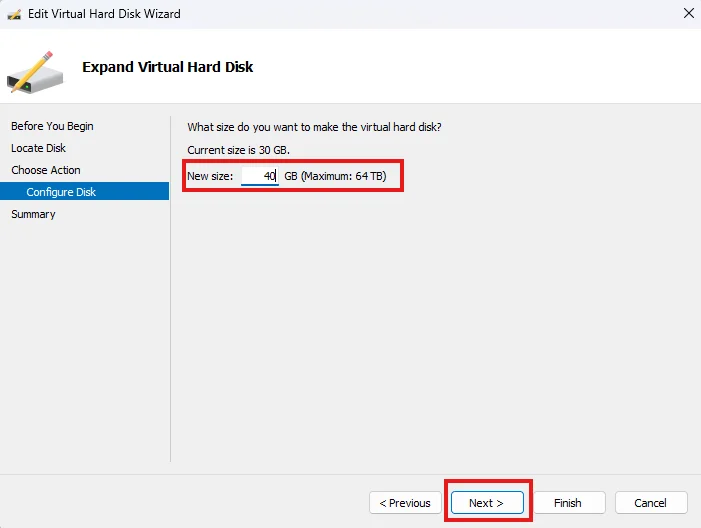Image resolution: width=701 pixels, height=528 pixels.
Task: Click the disk size question text
Action: [314, 127]
